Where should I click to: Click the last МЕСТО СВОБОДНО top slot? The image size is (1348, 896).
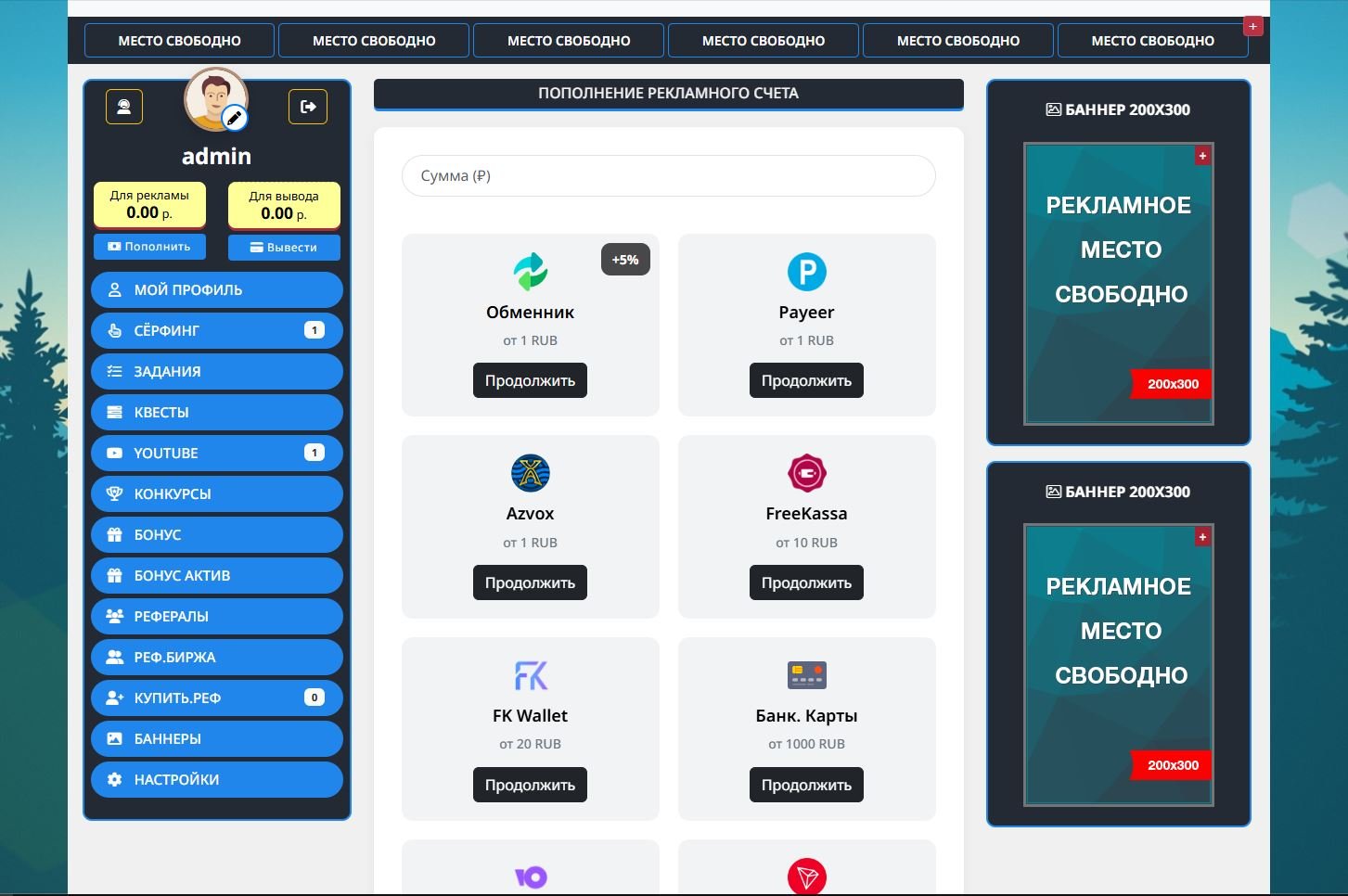pyautogui.click(x=1152, y=41)
